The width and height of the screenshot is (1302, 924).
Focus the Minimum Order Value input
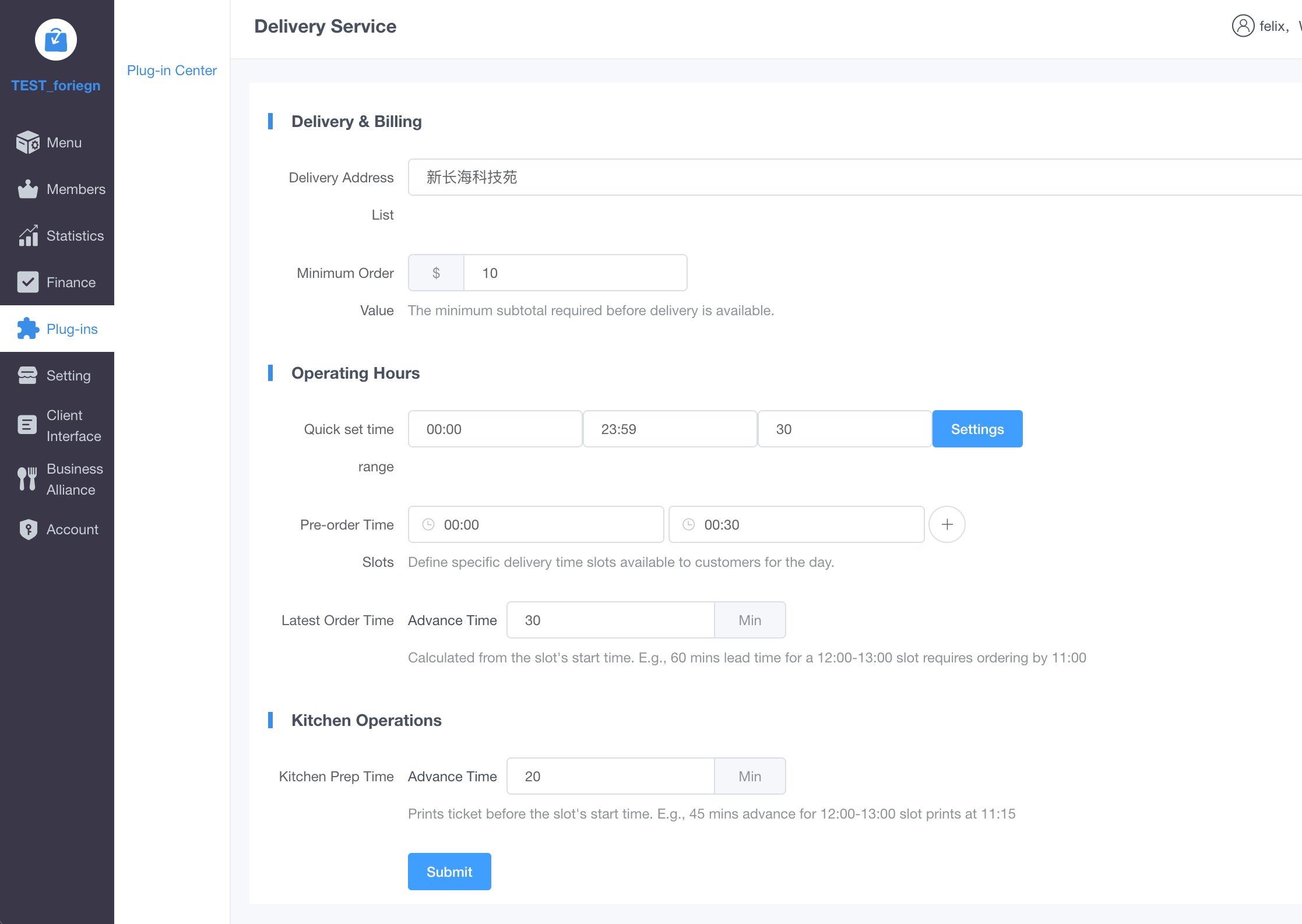(x=575, y=273)
